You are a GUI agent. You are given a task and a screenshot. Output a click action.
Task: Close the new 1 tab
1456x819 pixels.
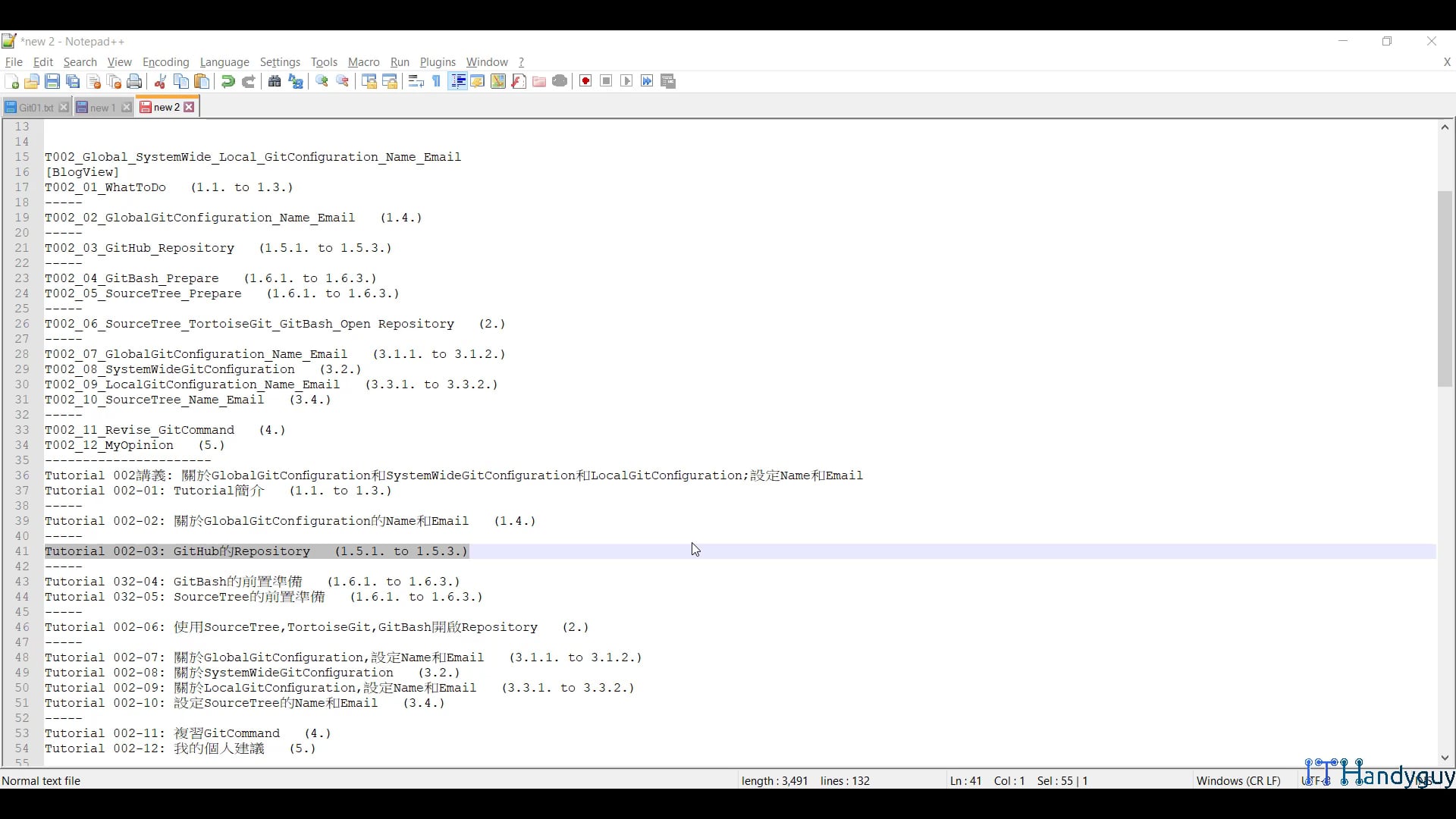(126, 107)
